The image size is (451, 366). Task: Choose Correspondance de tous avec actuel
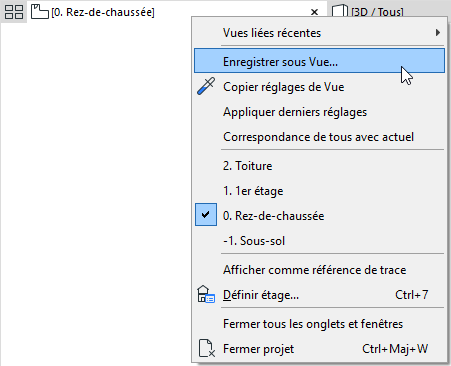coord(319,137)
